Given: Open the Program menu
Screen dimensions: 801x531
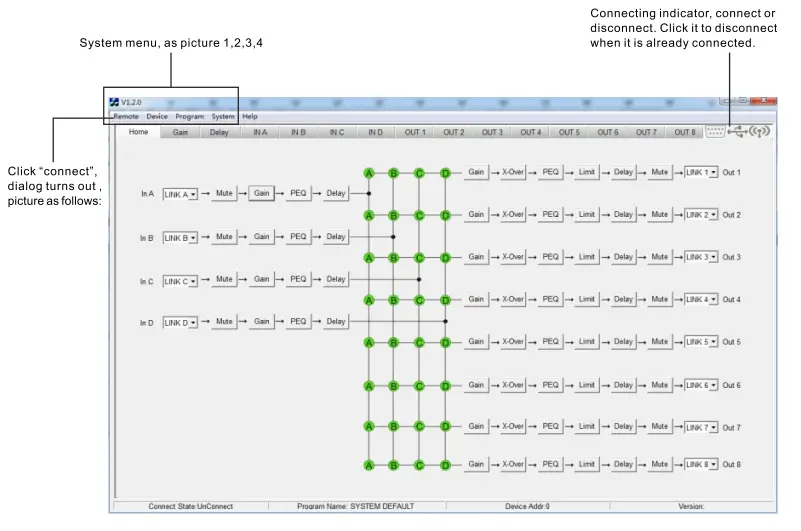Looking at the screenshot, I should (190, 117).
